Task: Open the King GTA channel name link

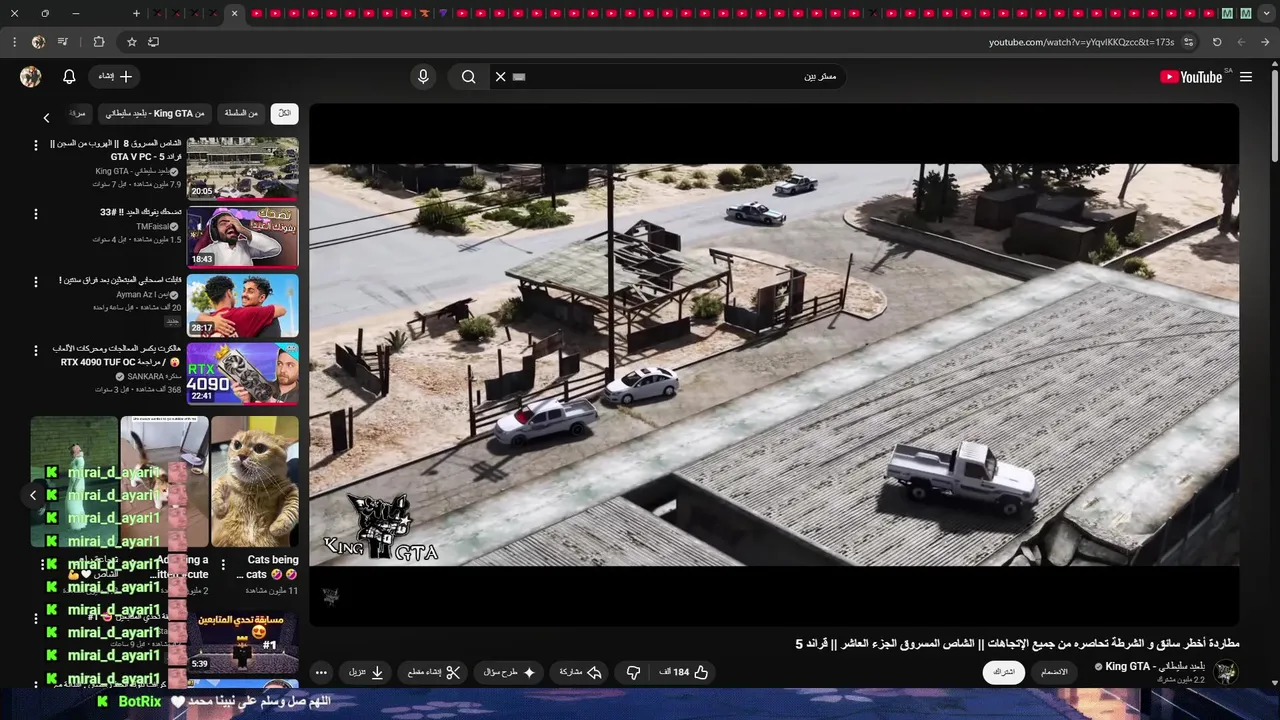Action: 1155,666
